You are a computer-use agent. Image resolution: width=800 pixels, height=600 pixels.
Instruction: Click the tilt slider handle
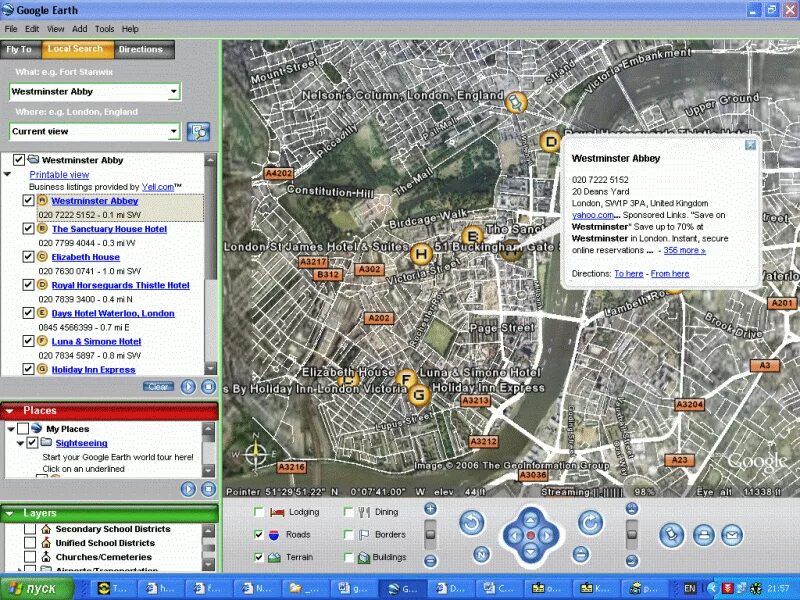pyautogui.click(x=632, y=534)
